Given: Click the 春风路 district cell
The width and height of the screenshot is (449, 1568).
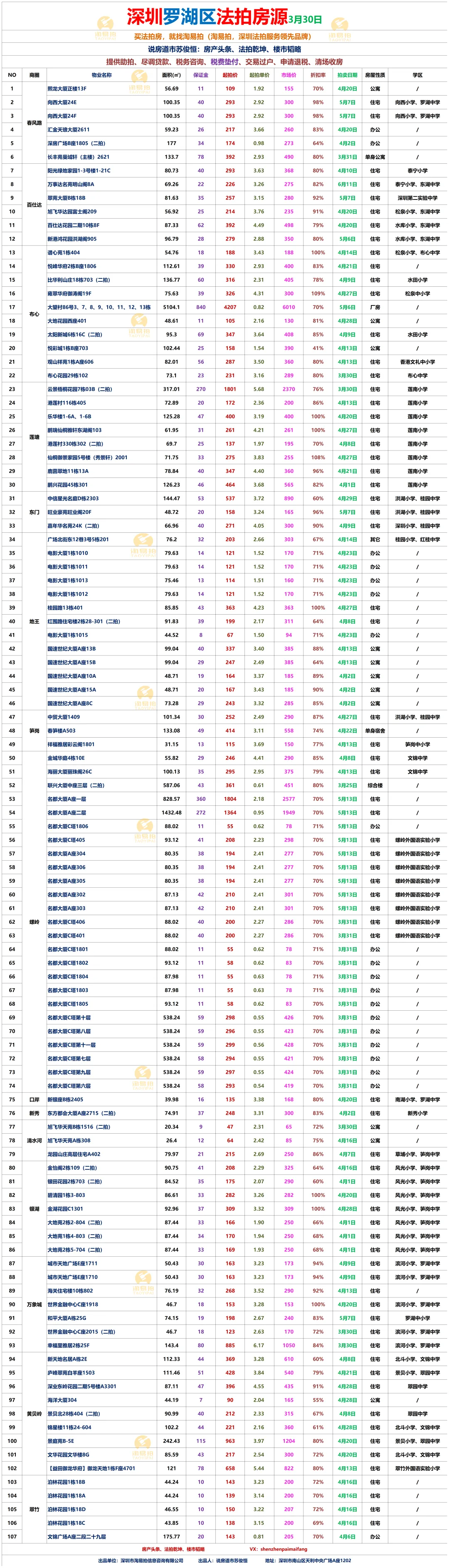Looking at the screenshot, I should [34, 123].
